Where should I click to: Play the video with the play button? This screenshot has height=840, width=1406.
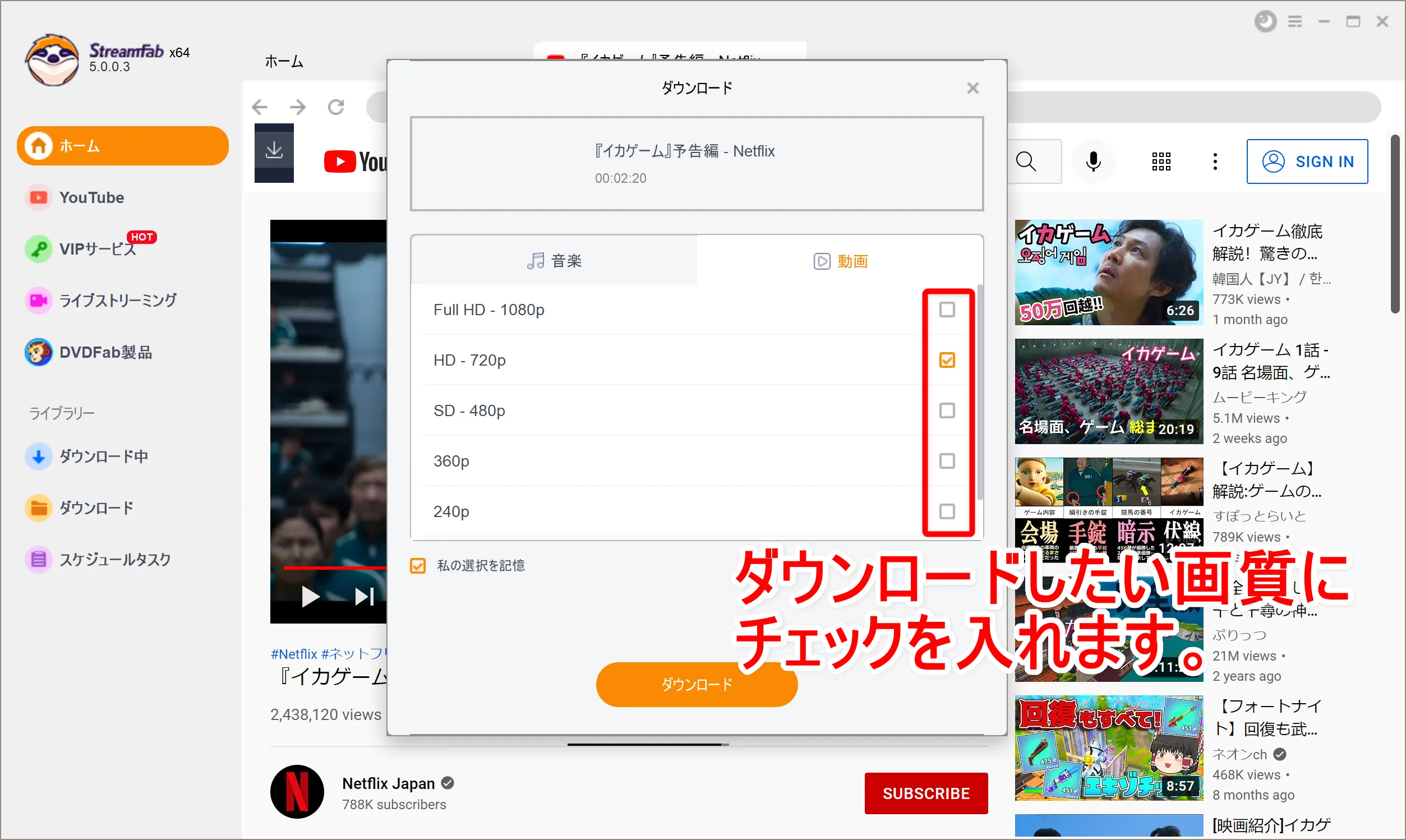click(x=310, y=597)
